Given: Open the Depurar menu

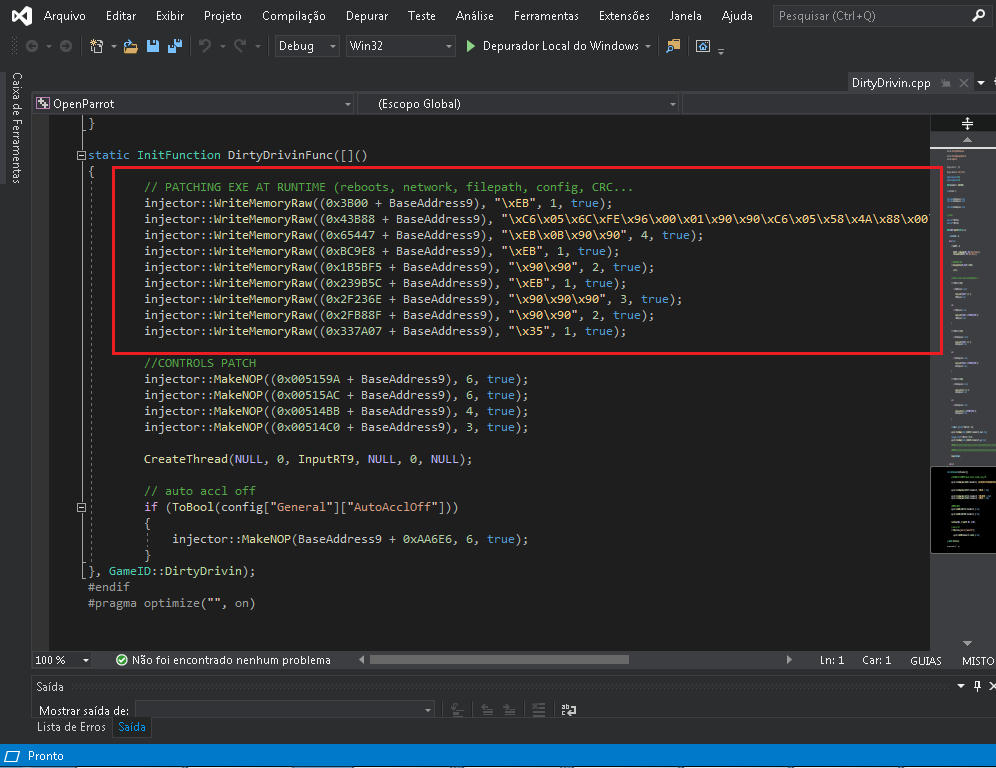Looking at the screenshot, I should tap(367, 16).
